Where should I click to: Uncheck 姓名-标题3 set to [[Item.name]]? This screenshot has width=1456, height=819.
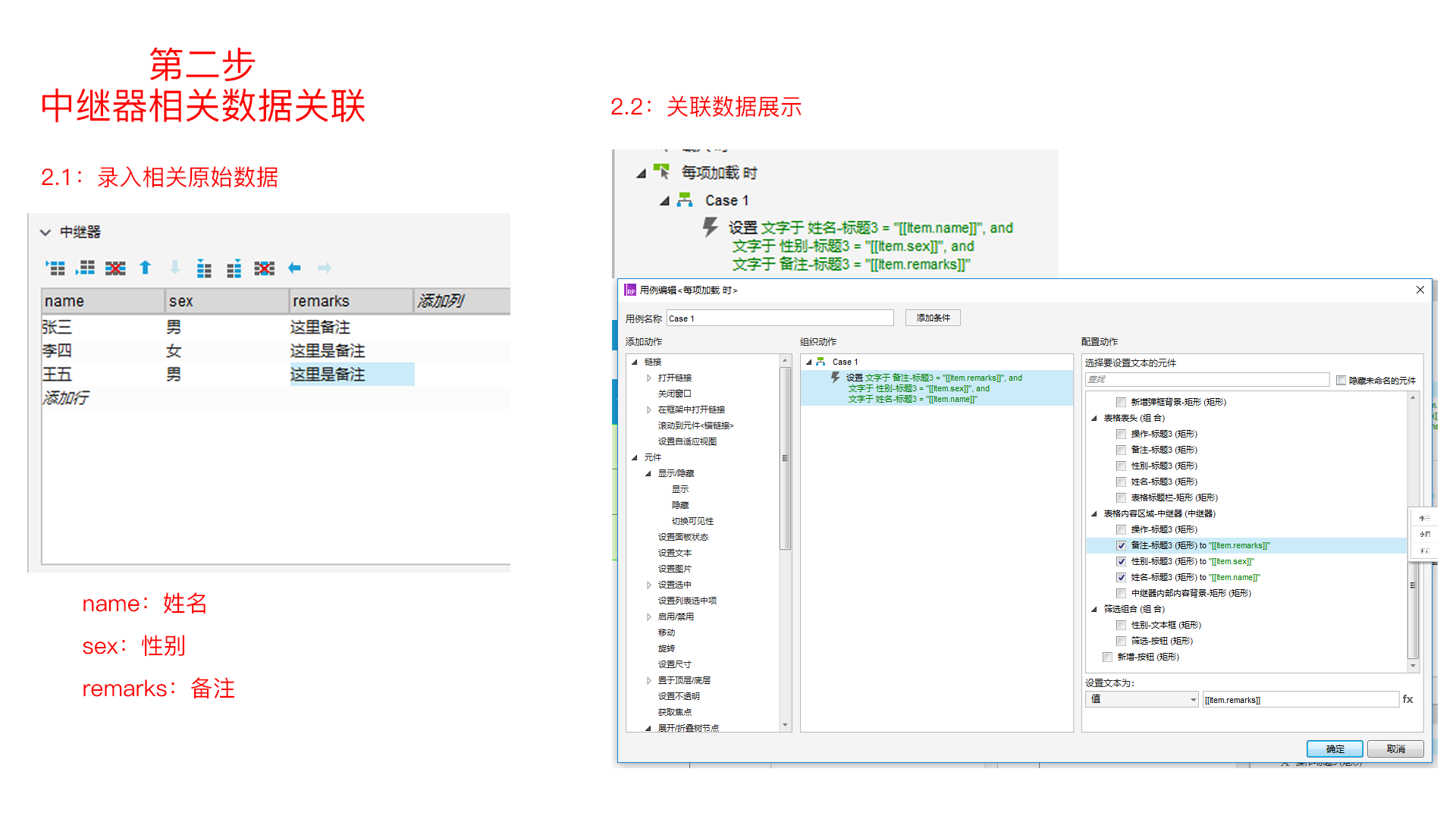1121,577
